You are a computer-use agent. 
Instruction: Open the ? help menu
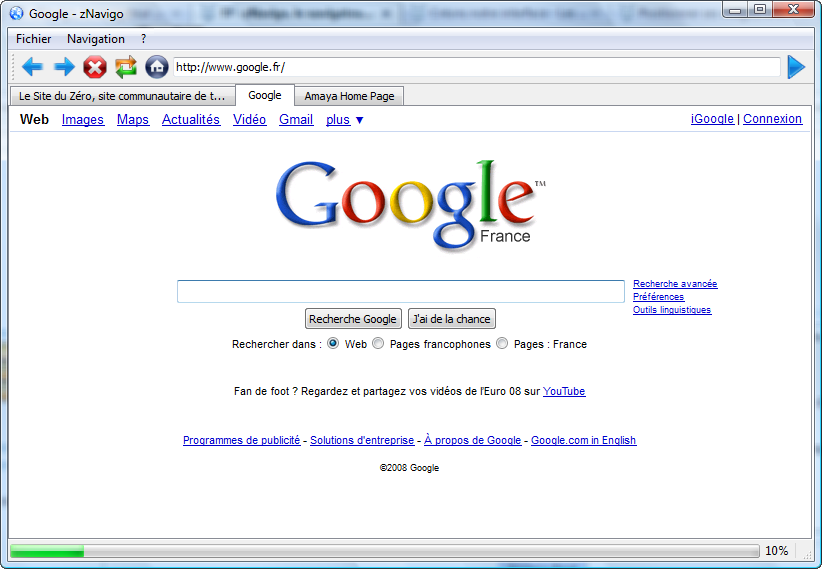pos(144,39)
